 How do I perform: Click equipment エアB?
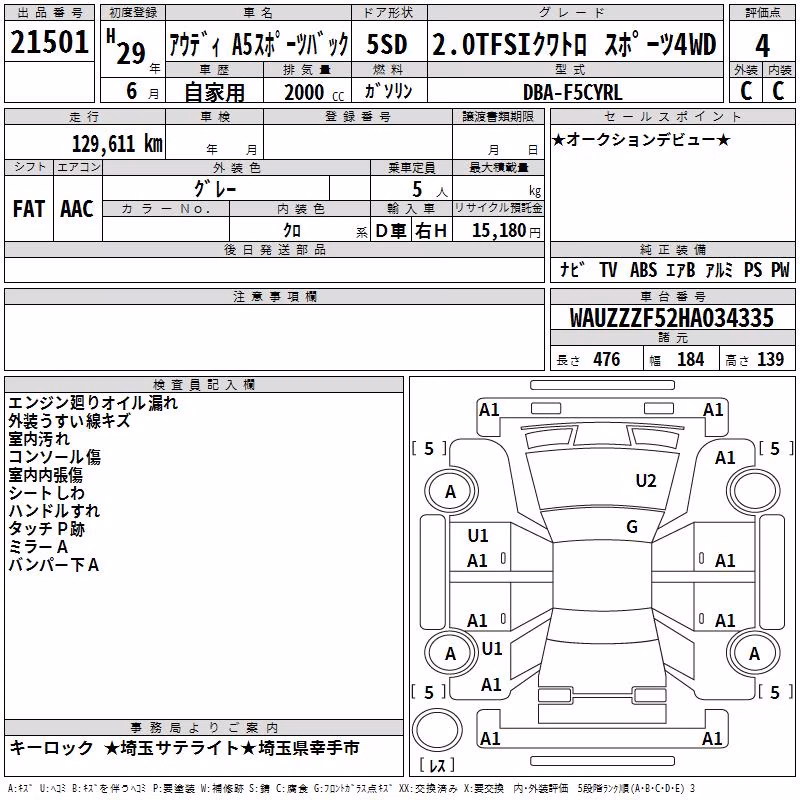click(681, 269)
